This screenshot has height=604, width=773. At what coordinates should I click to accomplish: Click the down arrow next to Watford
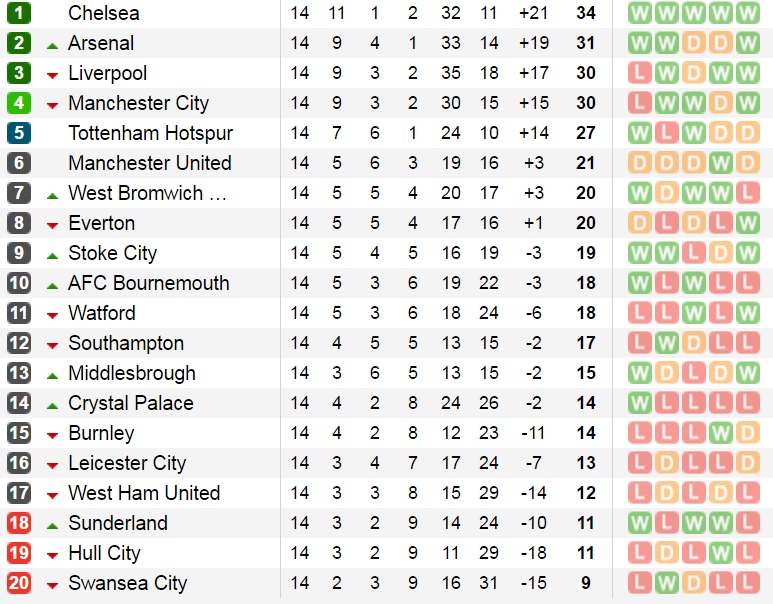pos(53,315)
